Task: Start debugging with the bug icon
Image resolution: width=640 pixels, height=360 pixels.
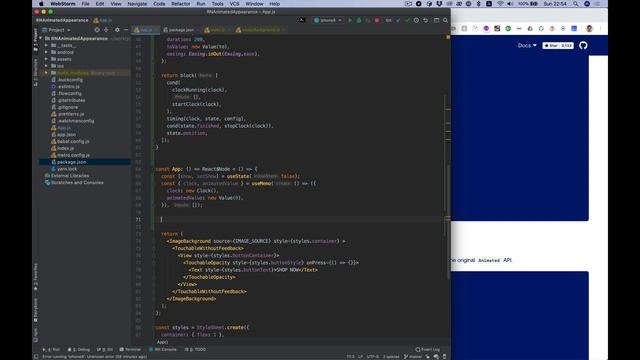Action: (359, 20)
